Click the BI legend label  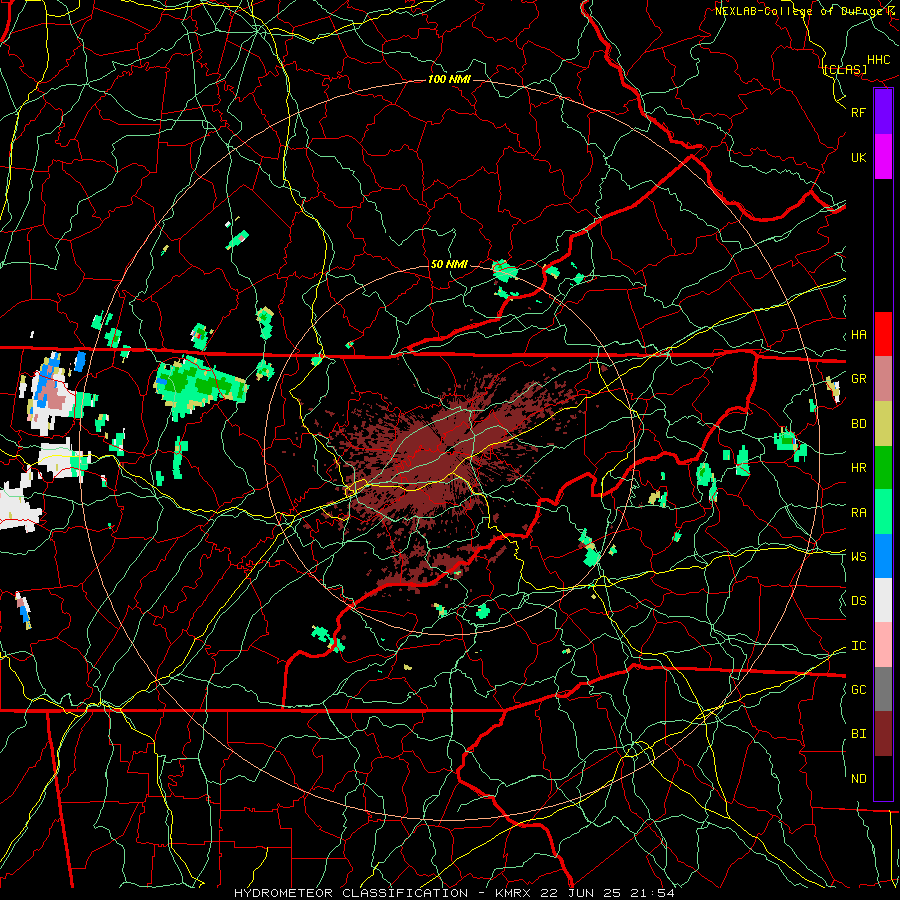858,734
